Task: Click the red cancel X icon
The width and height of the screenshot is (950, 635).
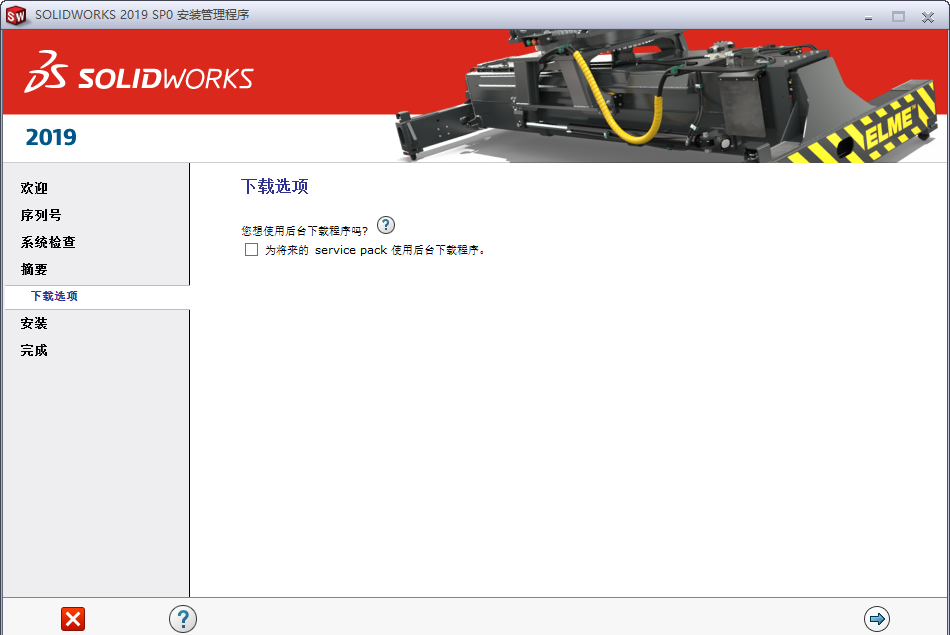Action: coord(73,619)
